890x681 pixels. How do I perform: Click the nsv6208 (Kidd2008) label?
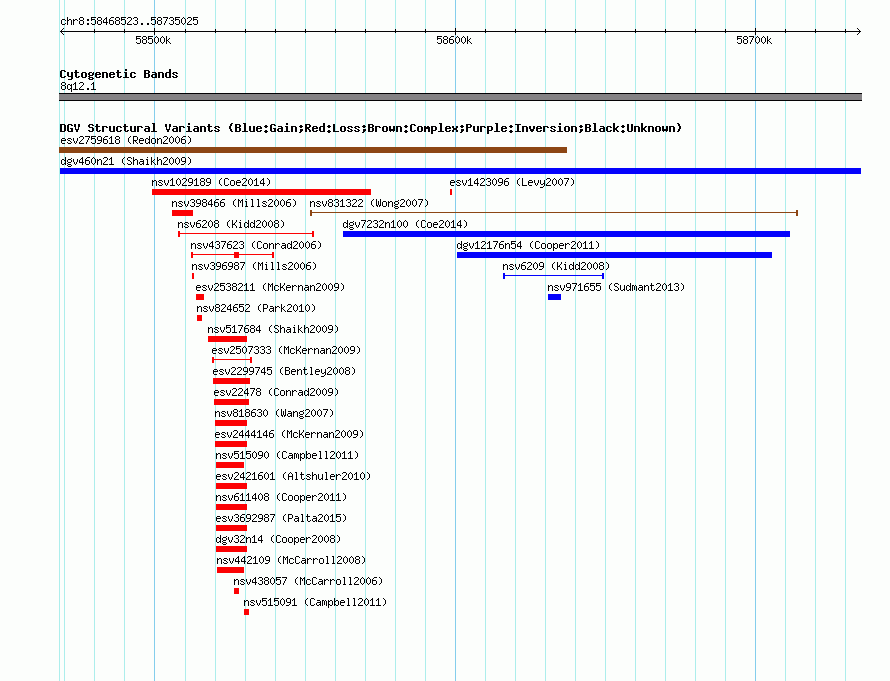[x=231, y=224]
